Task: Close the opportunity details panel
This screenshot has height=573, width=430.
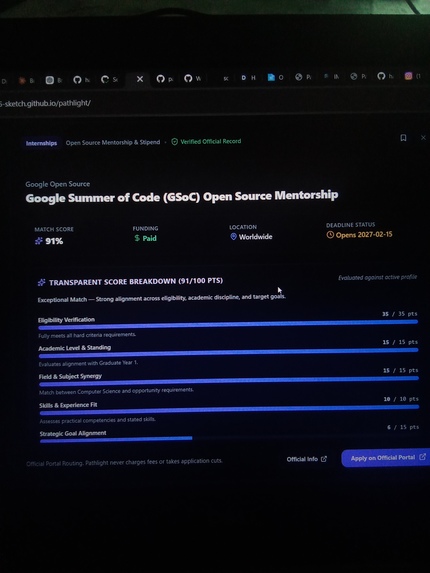Action: tap(423, 138)
